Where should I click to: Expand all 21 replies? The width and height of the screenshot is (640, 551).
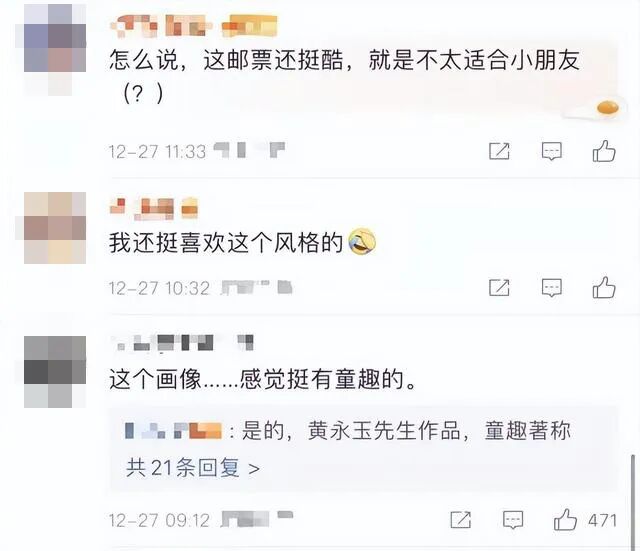tap(193, 468)
